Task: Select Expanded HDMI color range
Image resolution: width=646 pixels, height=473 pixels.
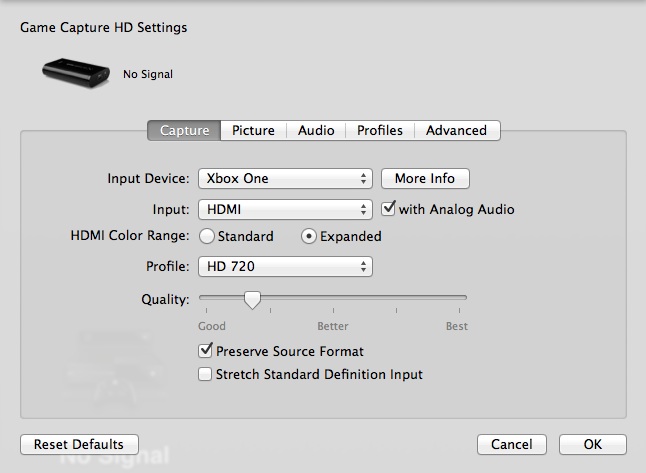Action: pyautogui.click(x=309, y=237)
